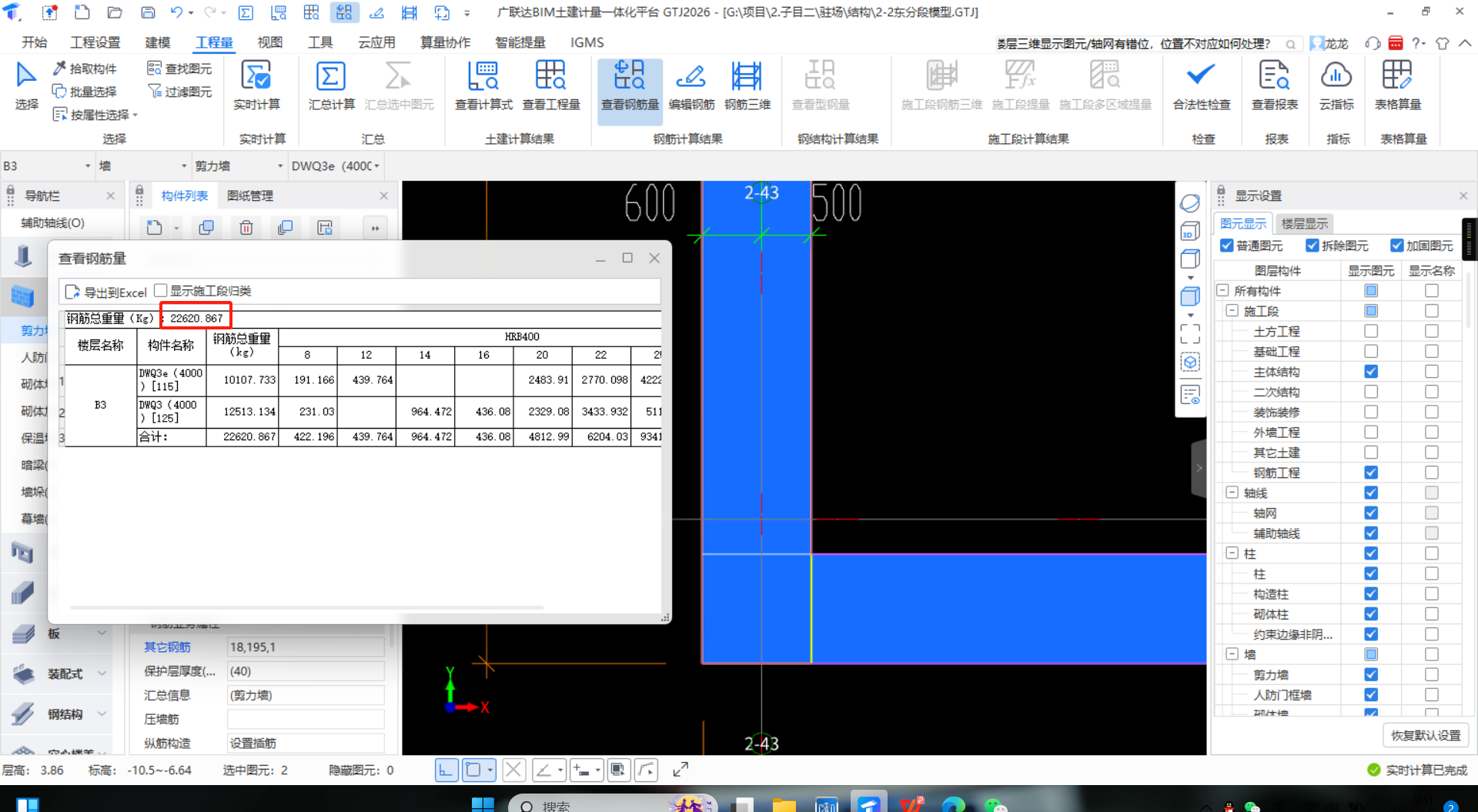Open the 云应用 ribbon tab
This screenshot has width=1478, height=812.
[376, 42]
